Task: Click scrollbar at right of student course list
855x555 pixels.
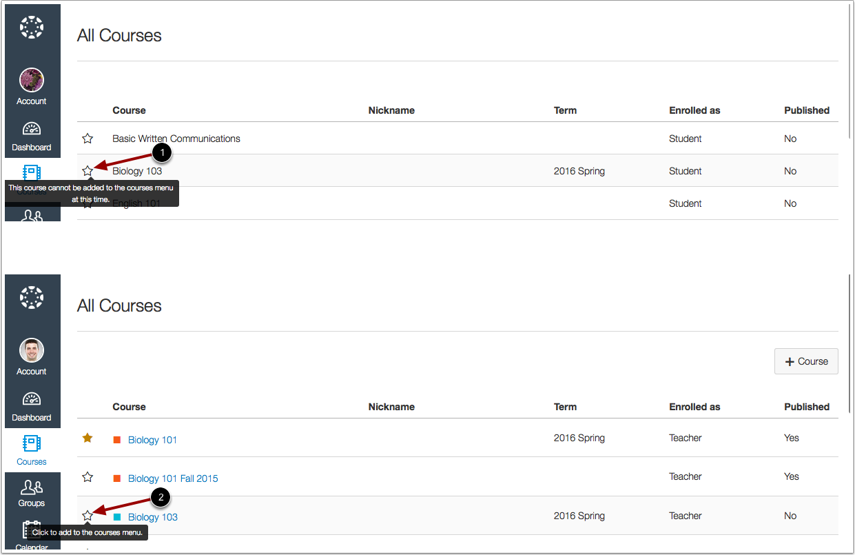Action: (x=850, y=71)
